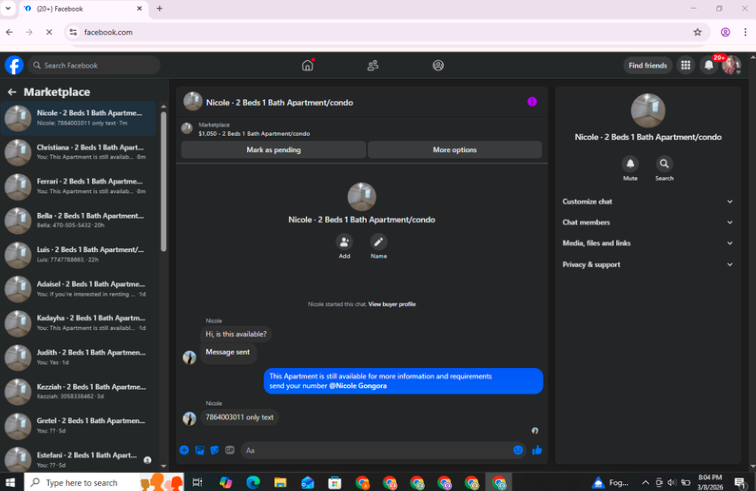Image resolution: width=756 pixels, height=491 pixels.
Task: Click Mark as pending button
Action: (273, 150)
